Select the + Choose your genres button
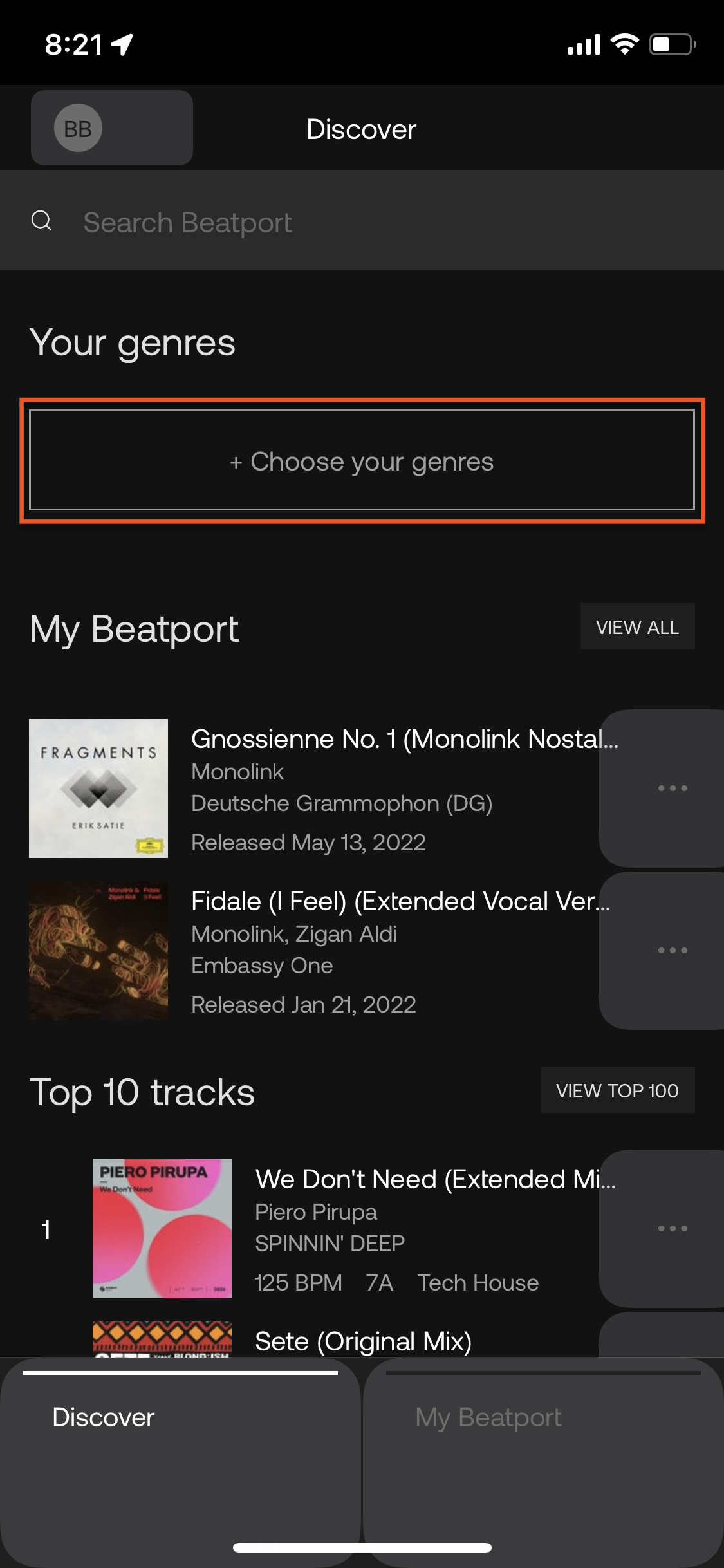Viewport: 724px width, 1568px height. 362,461
